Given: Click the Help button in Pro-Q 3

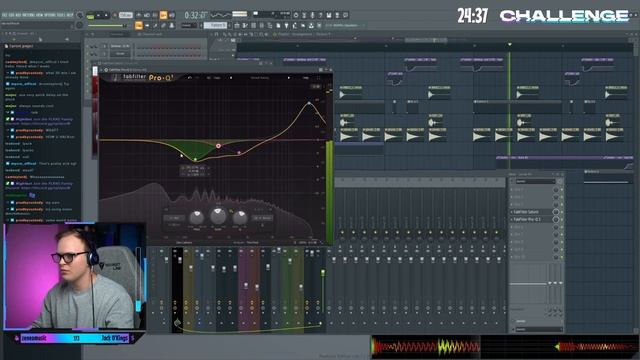Looking at the screenshot, I should click(306, 78).
